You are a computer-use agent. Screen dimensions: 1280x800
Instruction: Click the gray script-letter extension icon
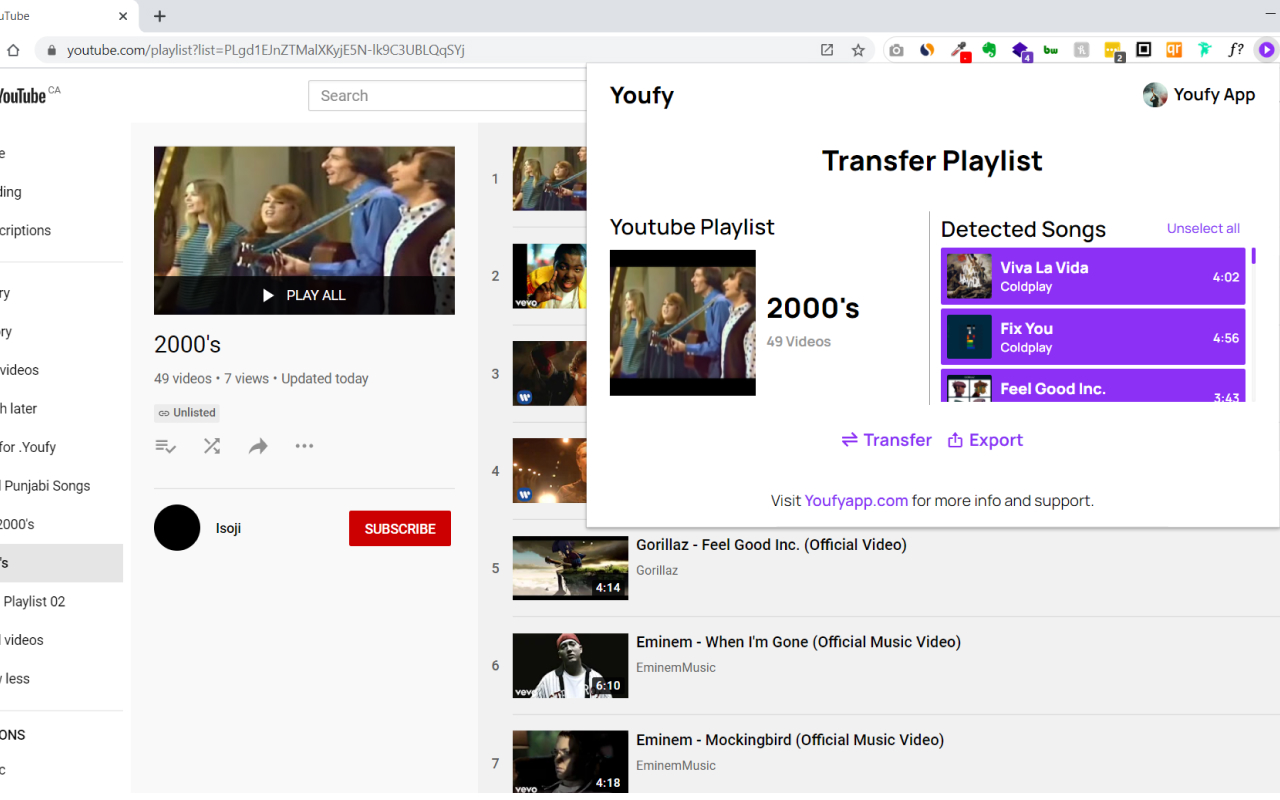pos(1081,50)
